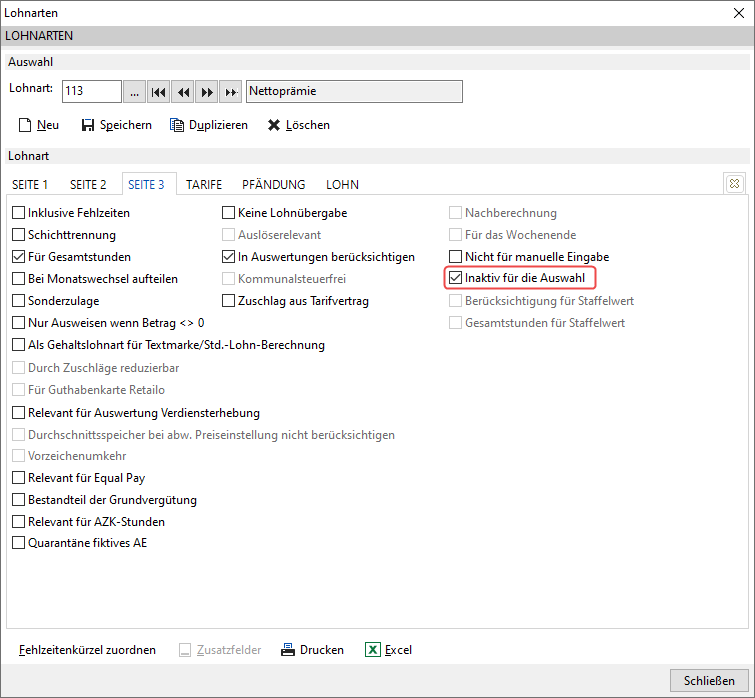Open the TARIFE tab

click(204, 185)
